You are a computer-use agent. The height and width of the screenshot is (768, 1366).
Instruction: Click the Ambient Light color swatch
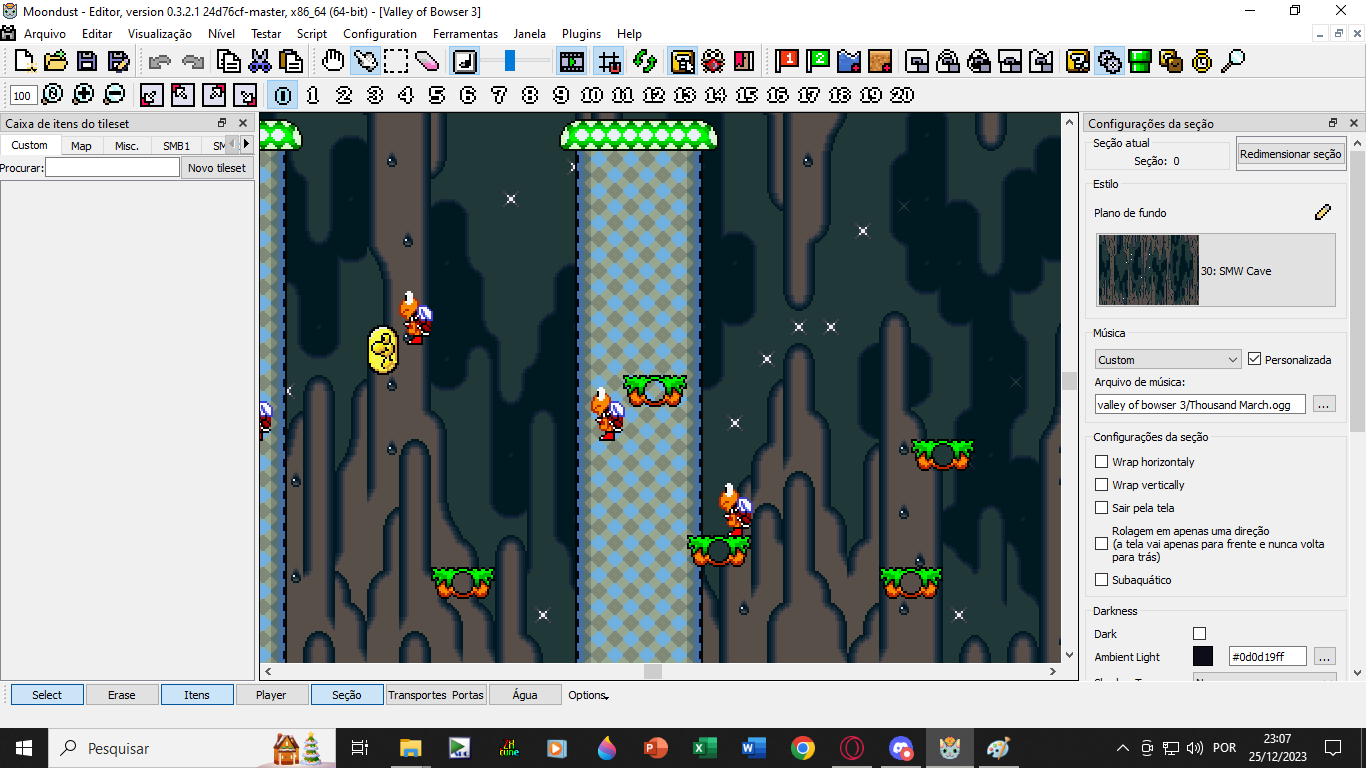(1203, 657)
